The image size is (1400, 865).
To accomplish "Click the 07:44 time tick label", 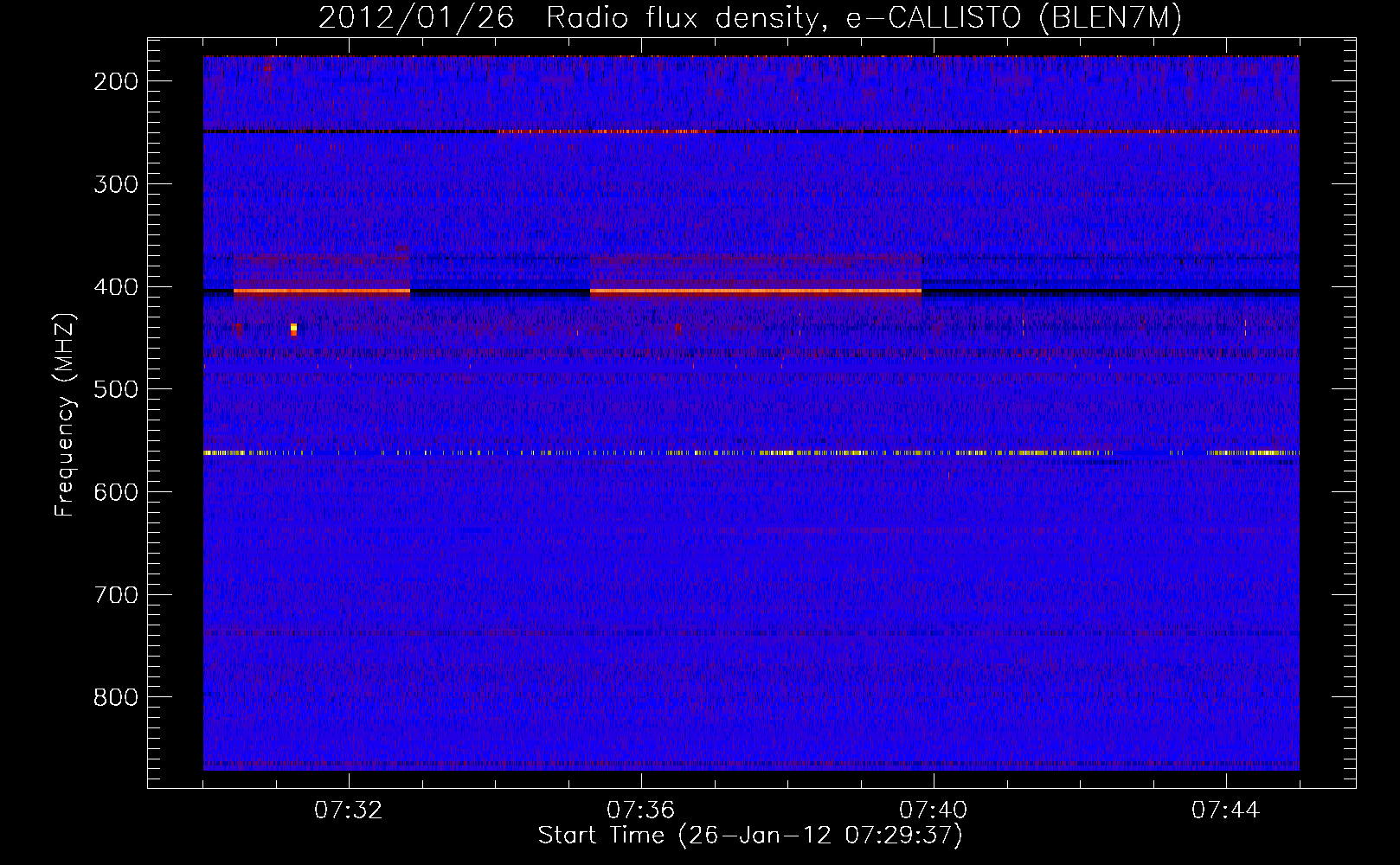I will [1225, 811].
